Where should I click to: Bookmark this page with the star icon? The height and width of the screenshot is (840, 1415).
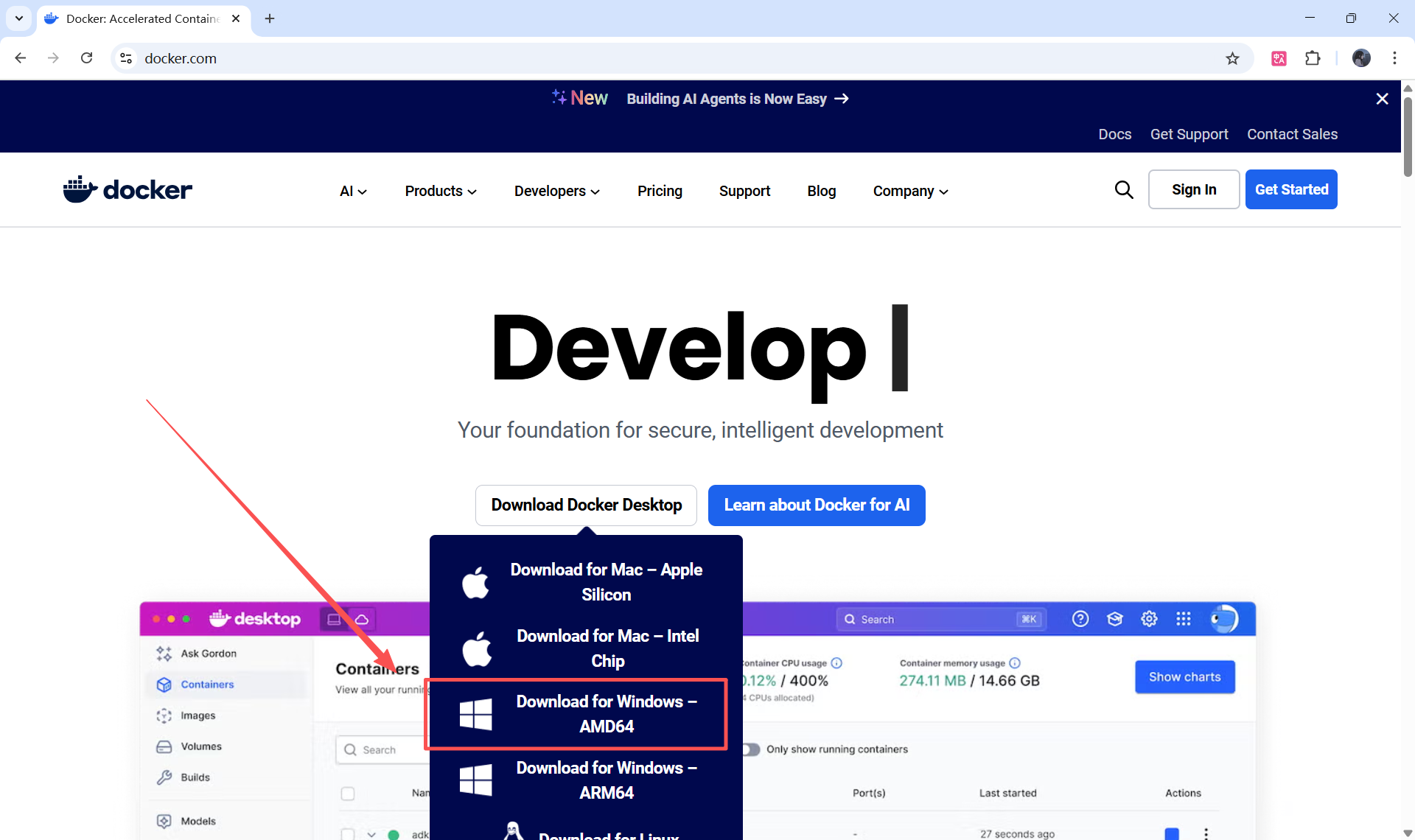click(1232, 58)
